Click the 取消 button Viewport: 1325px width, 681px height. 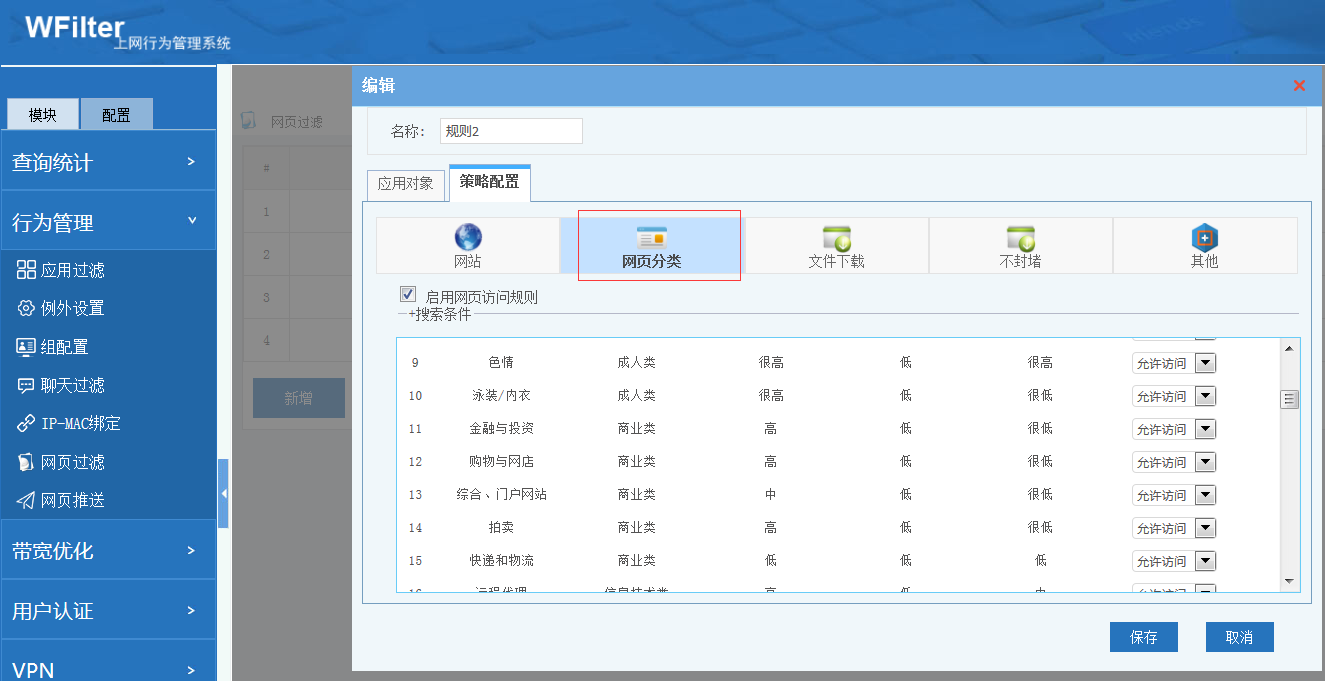pos(1239,637)
